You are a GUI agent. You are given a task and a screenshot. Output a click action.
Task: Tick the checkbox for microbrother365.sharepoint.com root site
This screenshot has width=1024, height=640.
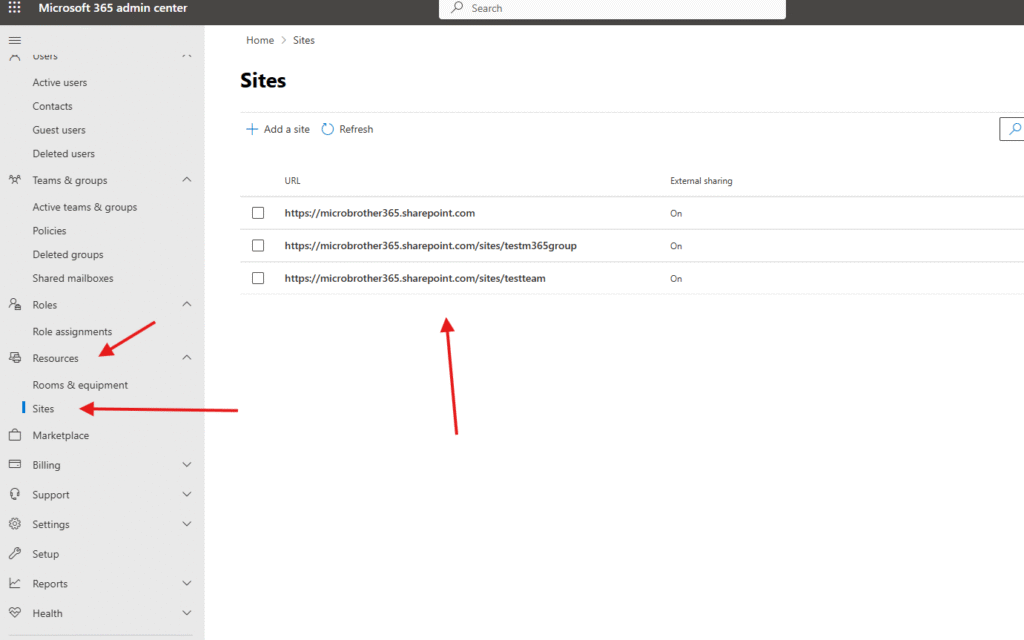click(258, 213)
